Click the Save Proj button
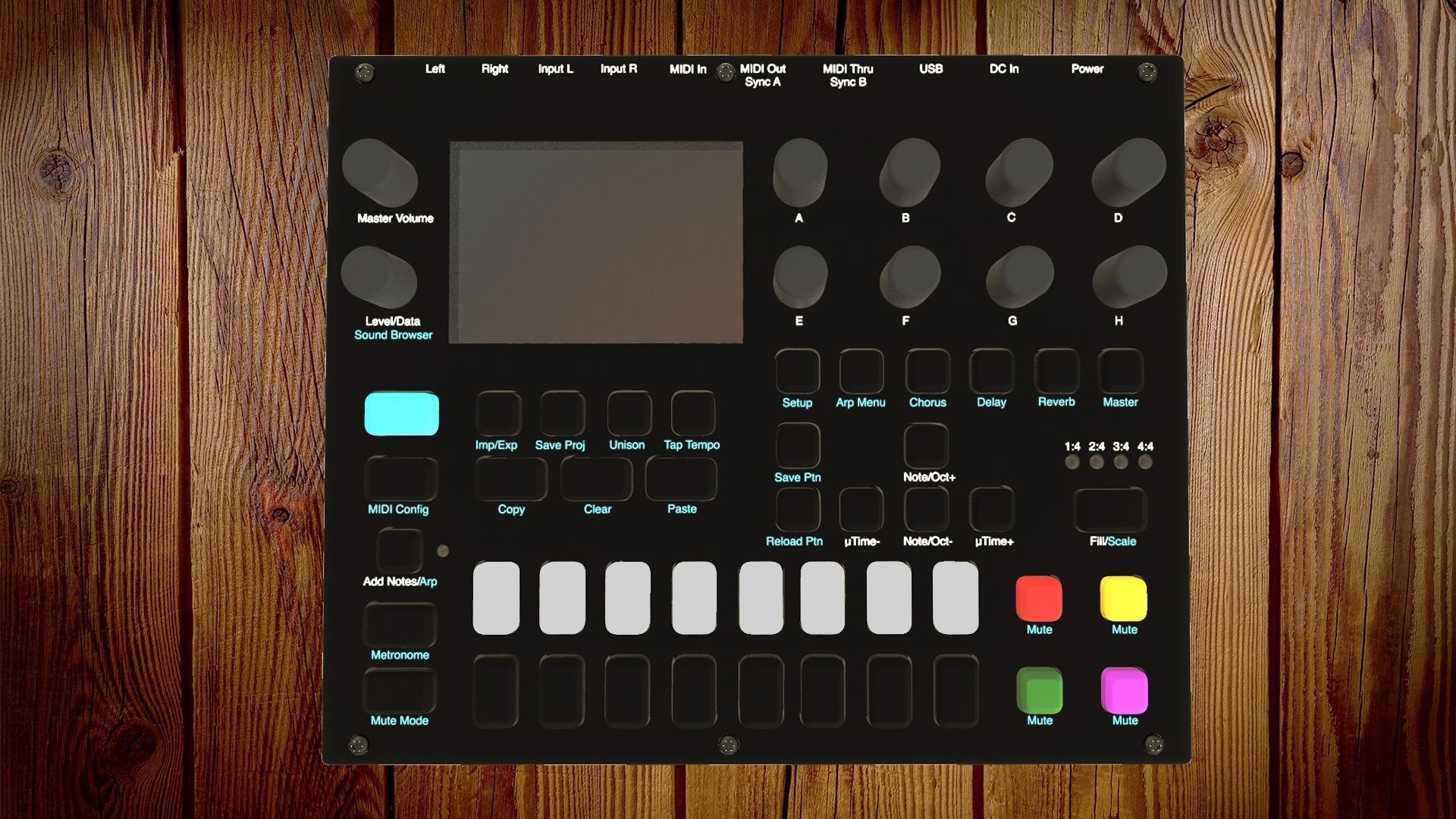 (562, 413)
